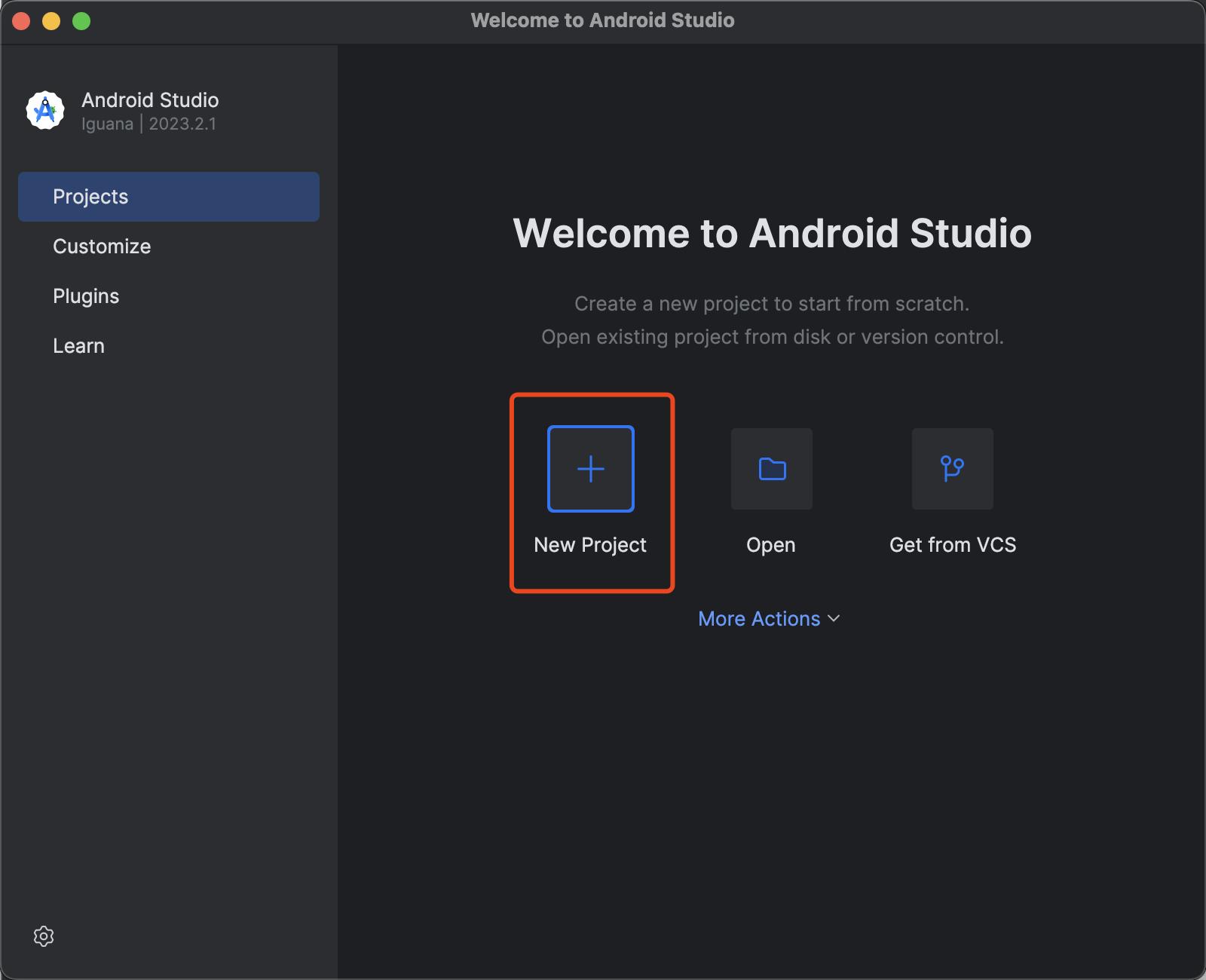Click 'Open existing project from disk' text
Screen dimensions: 1206x980
(686, 337)
